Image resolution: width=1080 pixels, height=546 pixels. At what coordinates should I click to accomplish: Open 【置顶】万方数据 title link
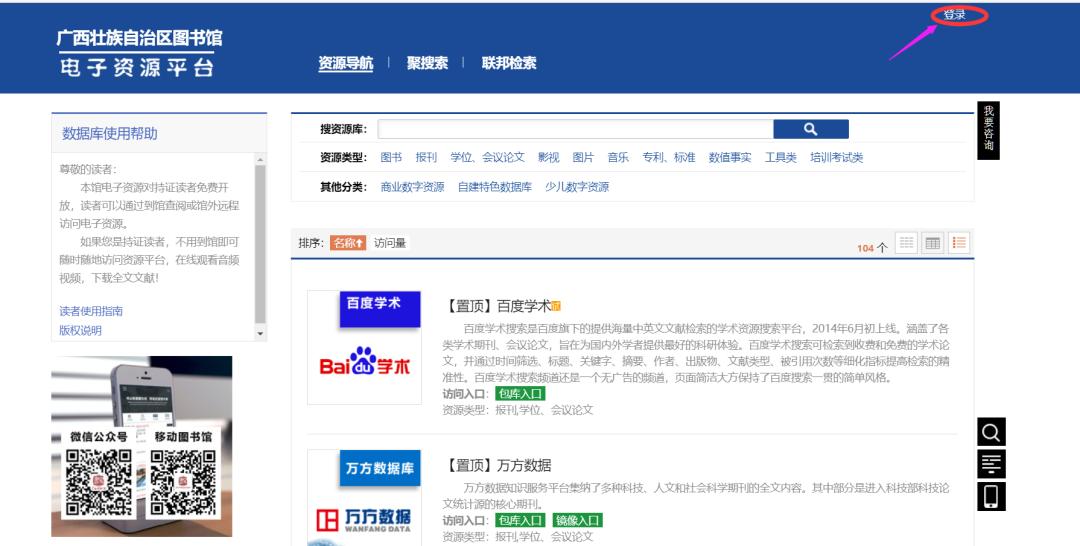pyautogui.click(x=499, y=466)
